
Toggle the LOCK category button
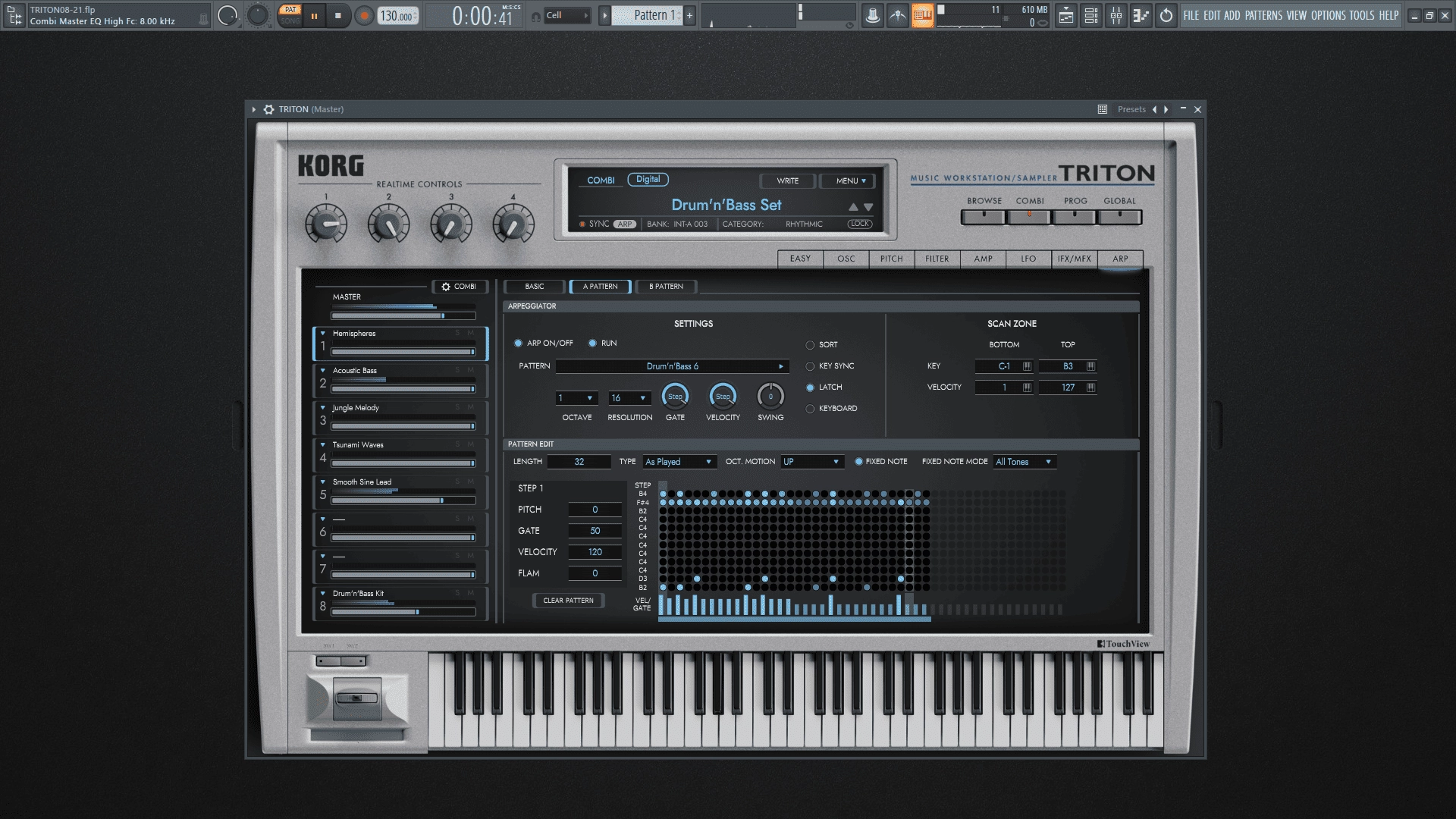pyautogui.click(x=860, y=224)
